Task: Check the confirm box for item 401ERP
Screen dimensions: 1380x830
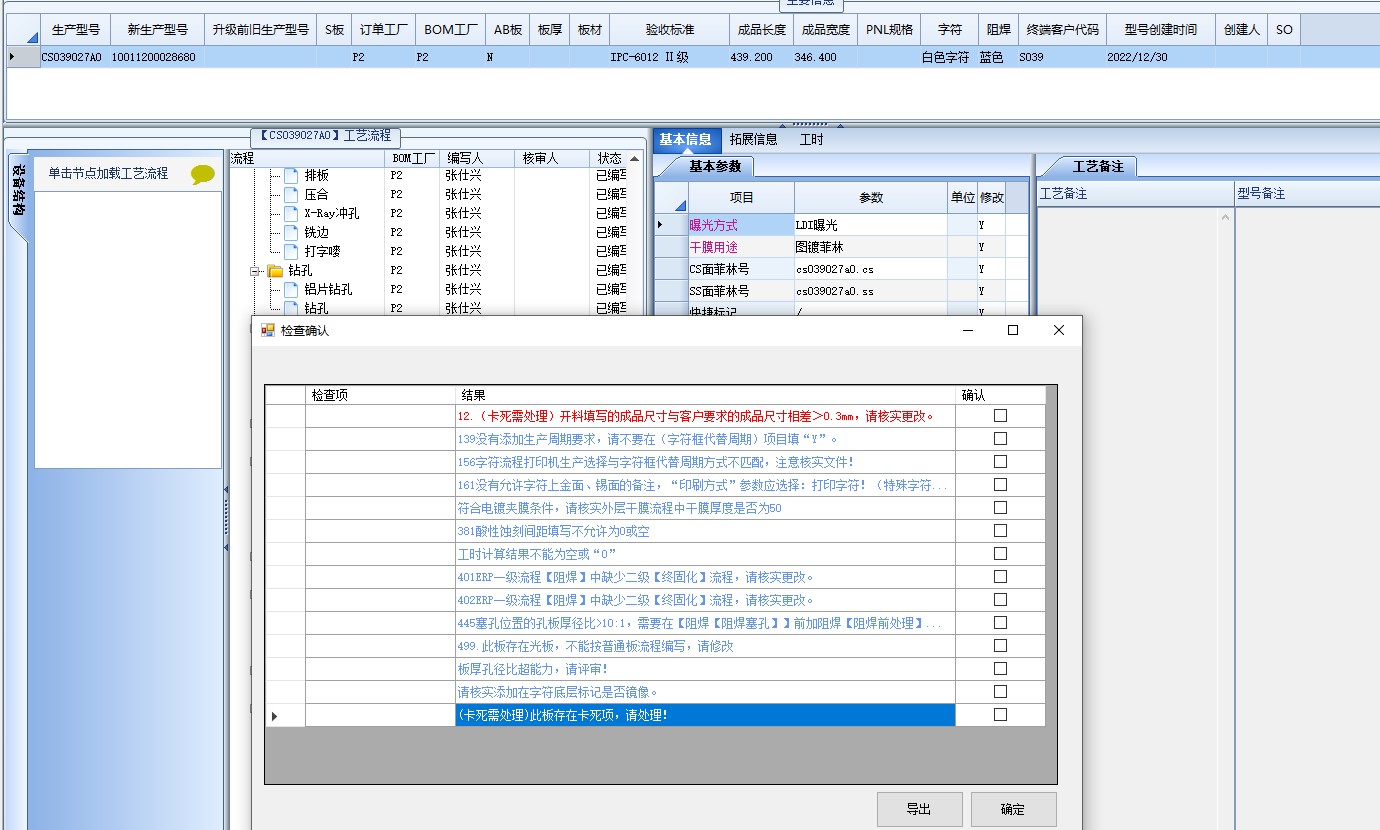Action: click(1000, 577)
